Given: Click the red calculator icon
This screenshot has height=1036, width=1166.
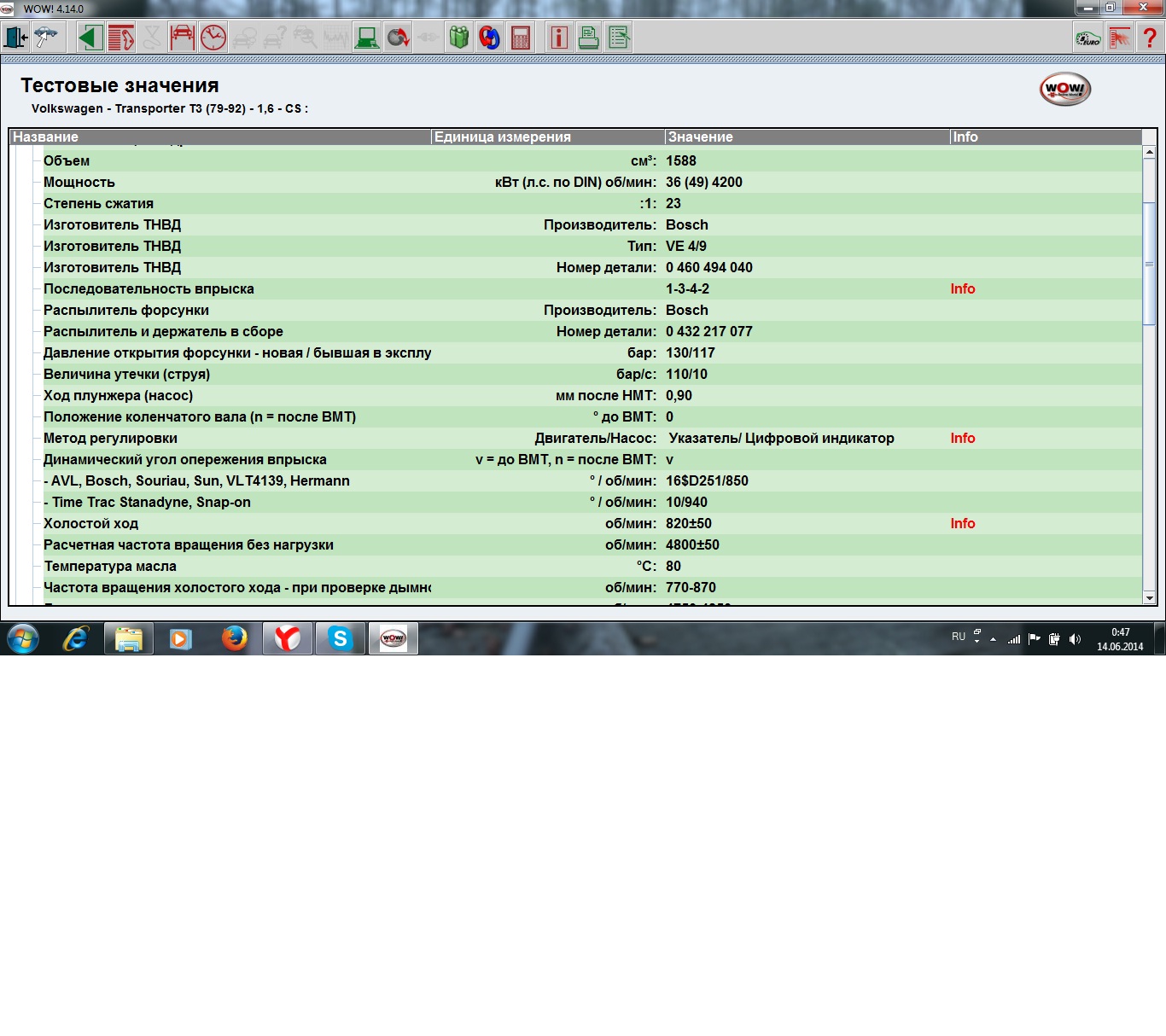Looking at the screenshot, I should coord(521,38).
